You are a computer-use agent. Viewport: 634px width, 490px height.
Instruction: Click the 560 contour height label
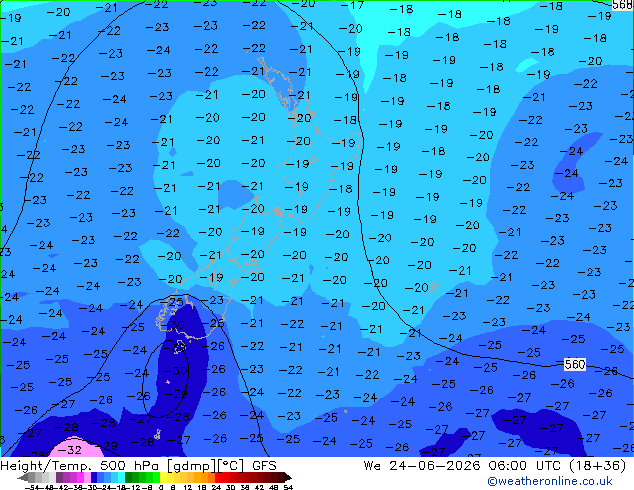[575, 365]
